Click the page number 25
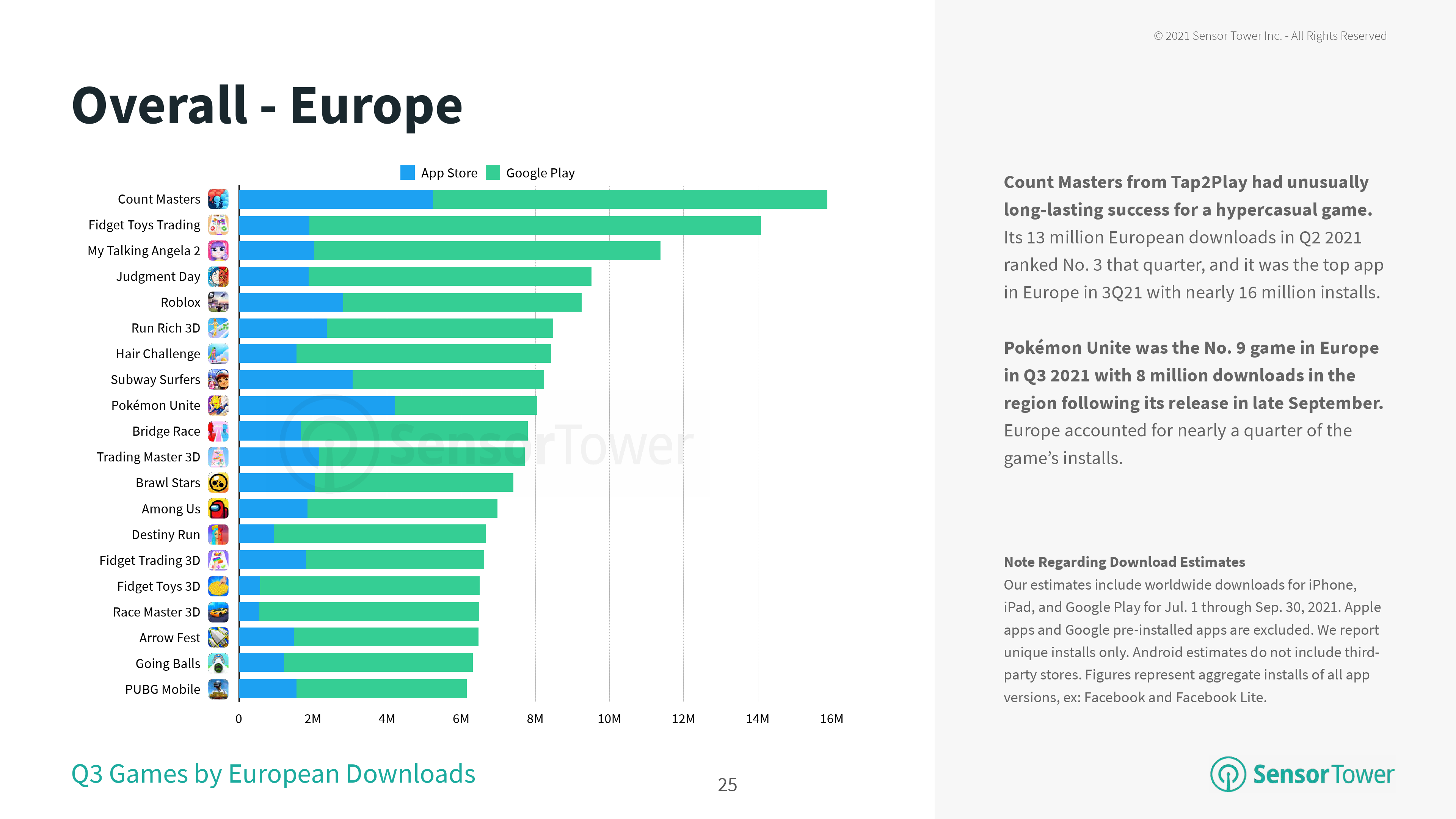Viewport: 1456px width, 819px height. [727, 784]
